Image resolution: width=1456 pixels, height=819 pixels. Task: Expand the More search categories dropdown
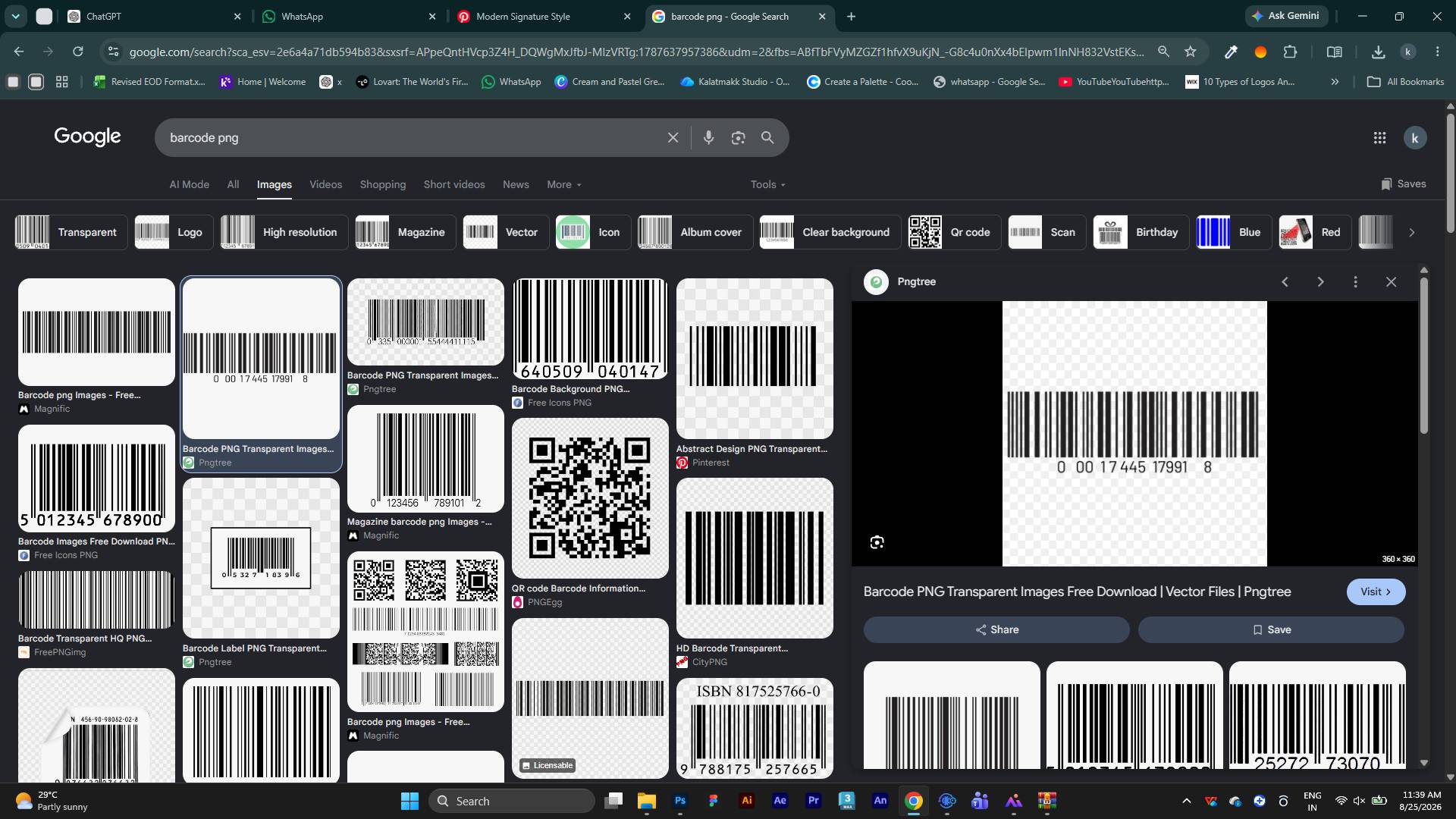click(x=564, y=184)
